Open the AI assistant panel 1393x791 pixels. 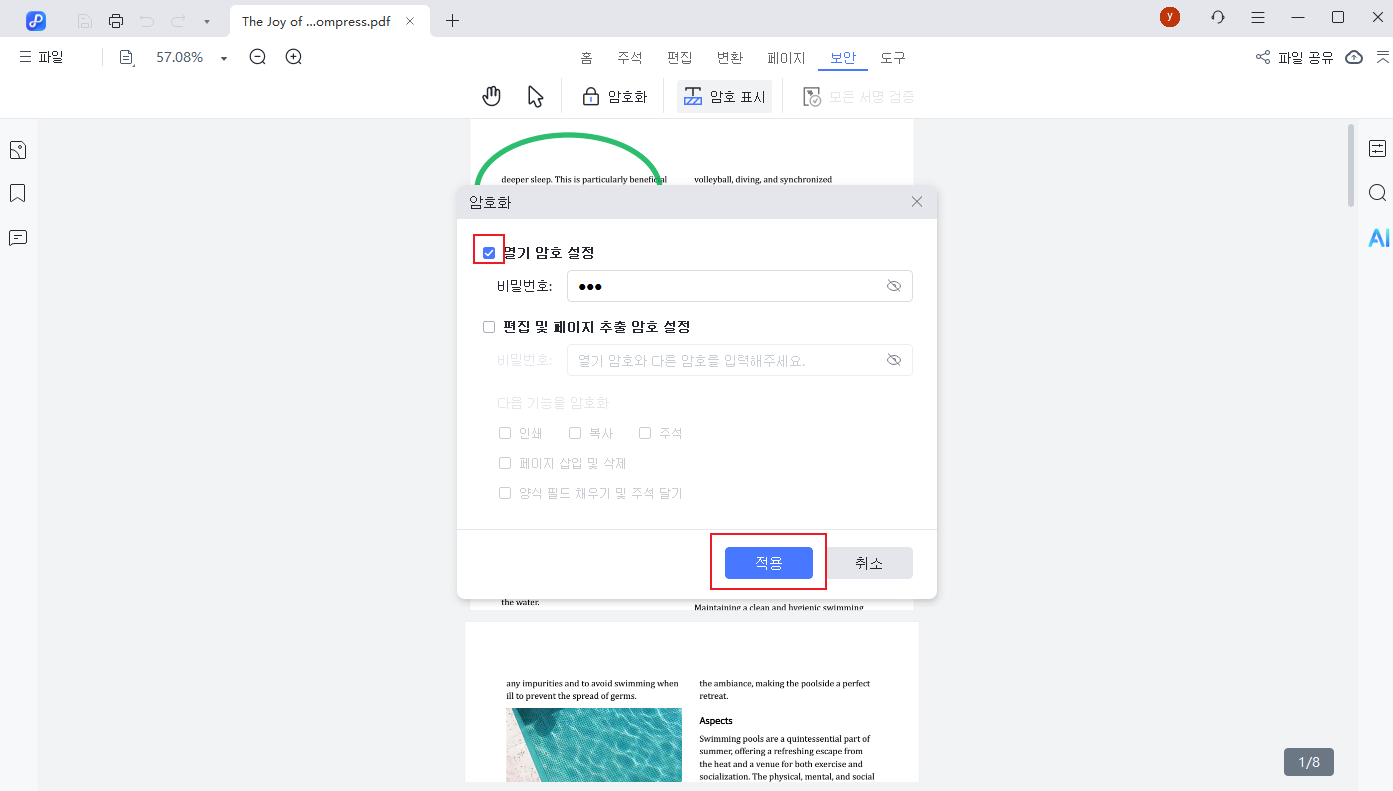tap(1379, 238)
